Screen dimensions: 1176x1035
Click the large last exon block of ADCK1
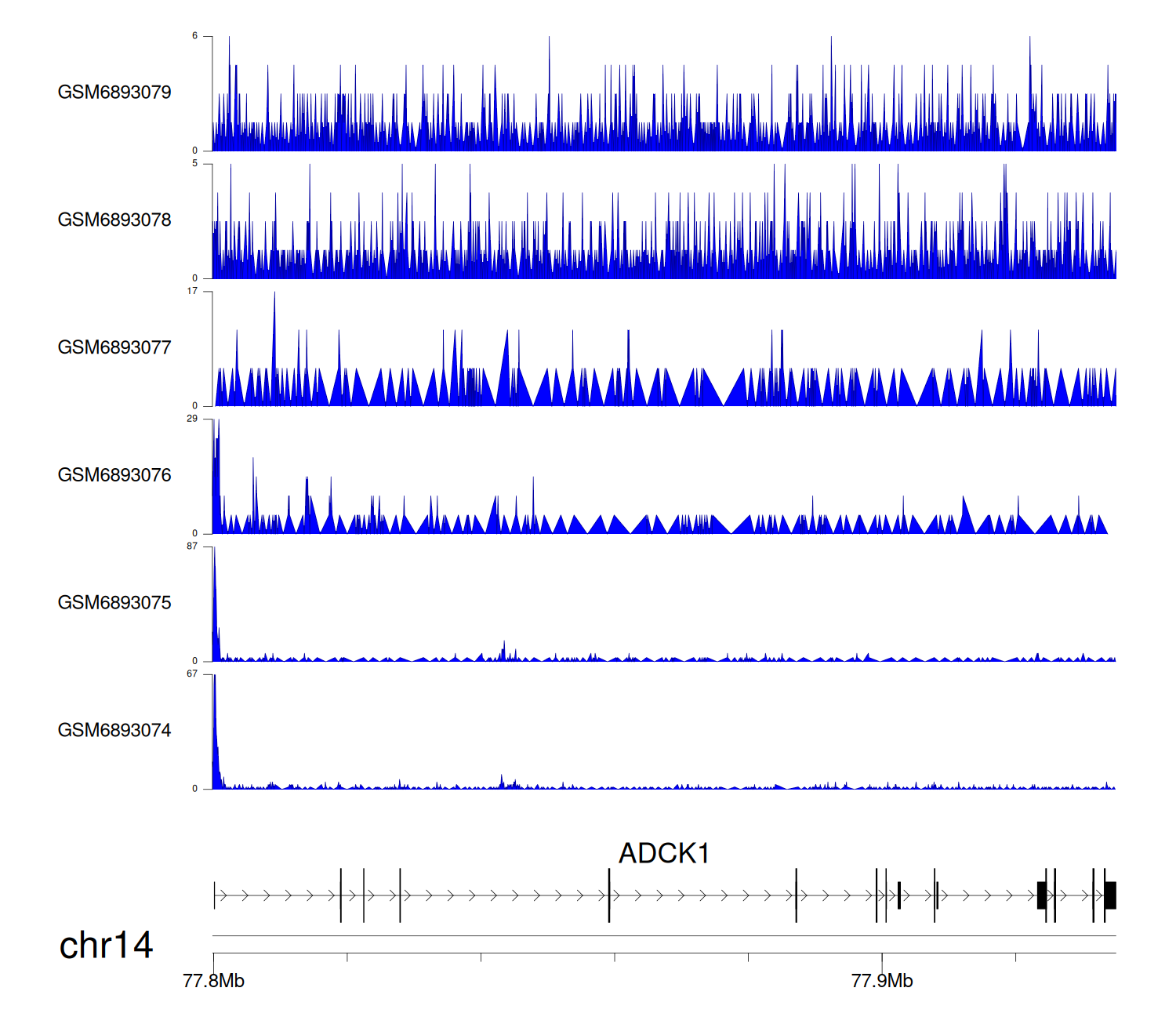click(x=1110, y=895)
